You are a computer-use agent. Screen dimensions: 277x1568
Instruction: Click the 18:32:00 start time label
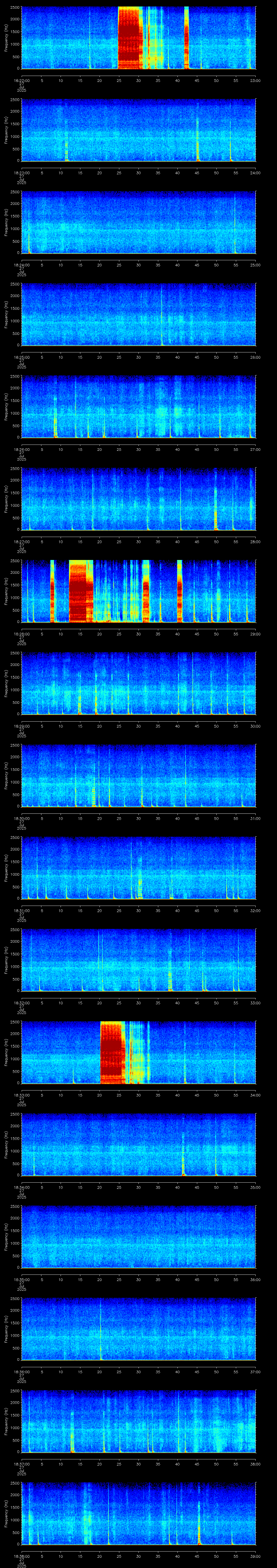click(21, 1003)
